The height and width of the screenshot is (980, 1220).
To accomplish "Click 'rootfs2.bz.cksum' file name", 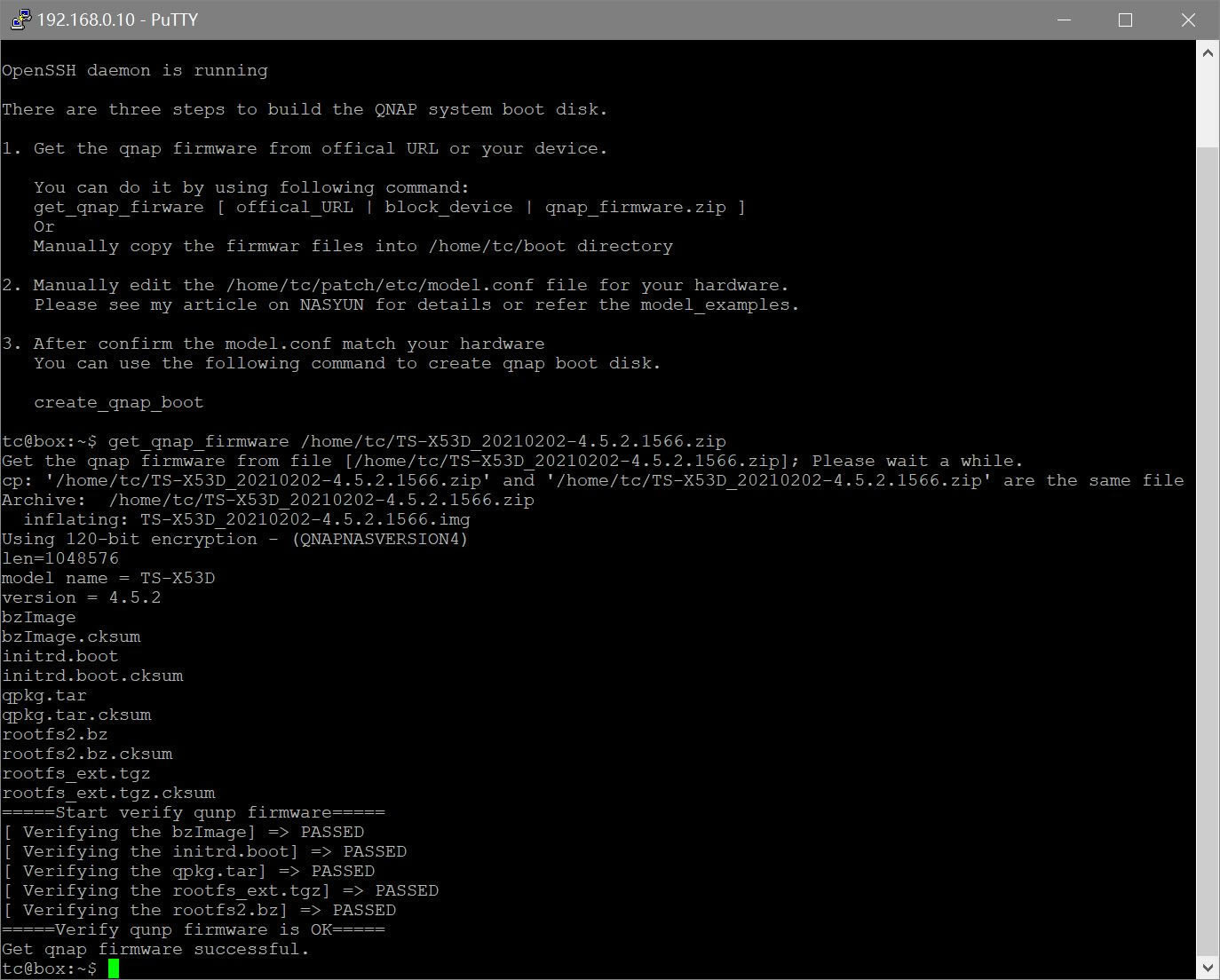I will 87,754.
